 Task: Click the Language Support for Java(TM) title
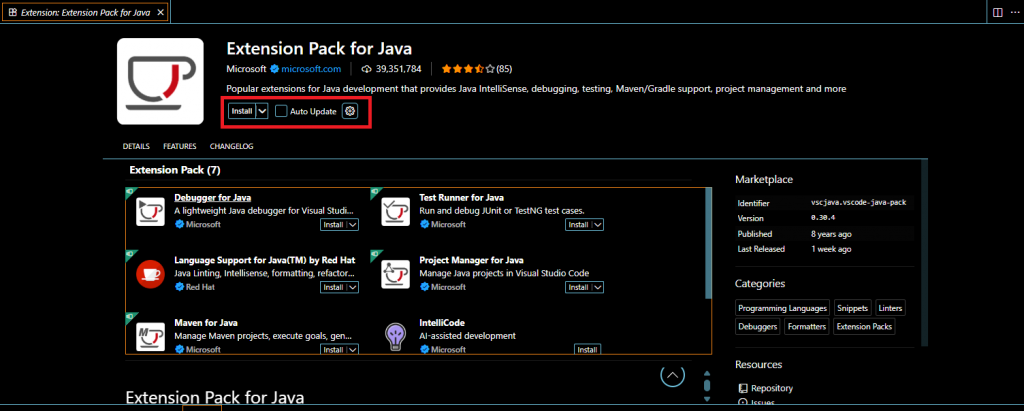pyautogui.click(x=264, y=260)
